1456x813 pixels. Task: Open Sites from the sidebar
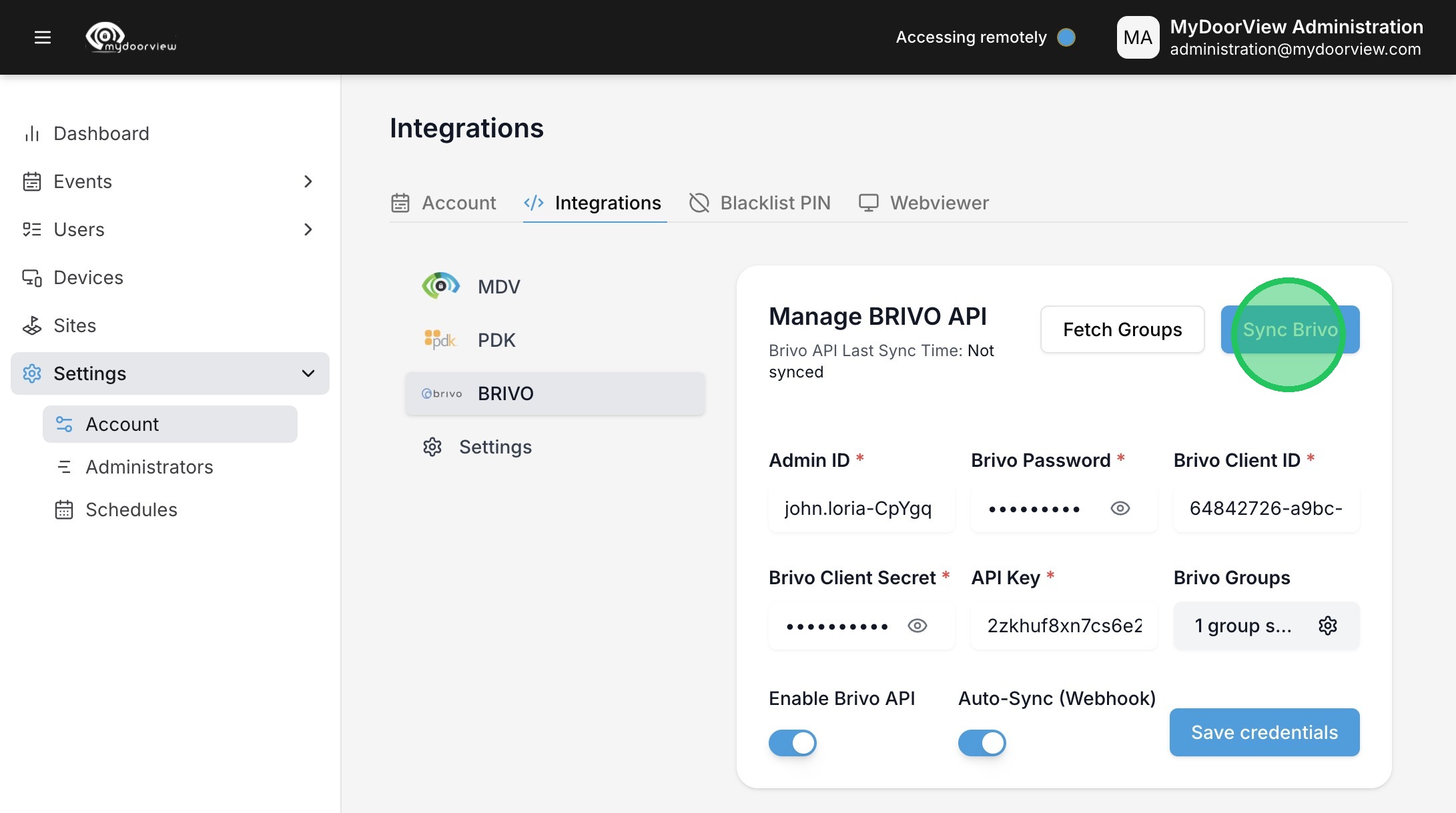[75, 325]
